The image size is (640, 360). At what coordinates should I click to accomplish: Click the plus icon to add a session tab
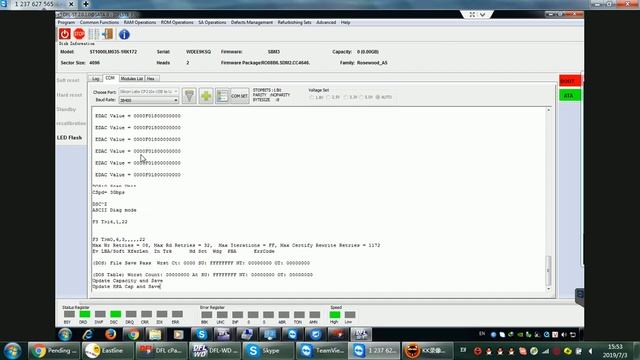[86, 4]
